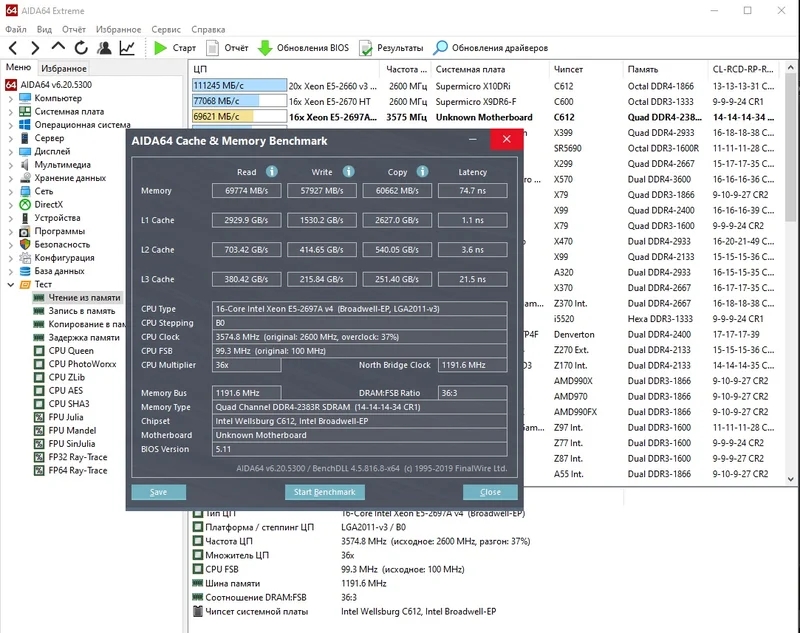The height and width of the screenshot is (633, 800).
Task: Sort by the Чипсет column header
Action: point(585,69)
